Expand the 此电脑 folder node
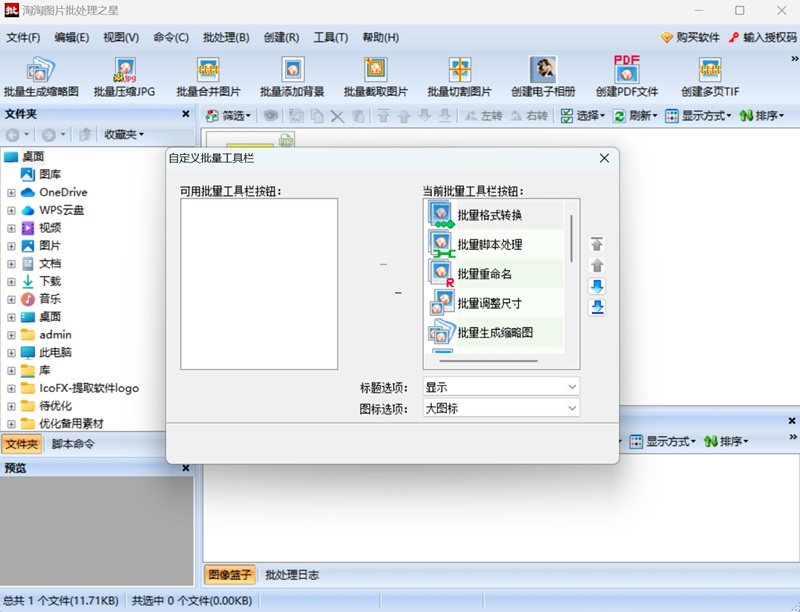Image resolution: width=800 pixels, height=612 pixels. click(x=11, y=353)
